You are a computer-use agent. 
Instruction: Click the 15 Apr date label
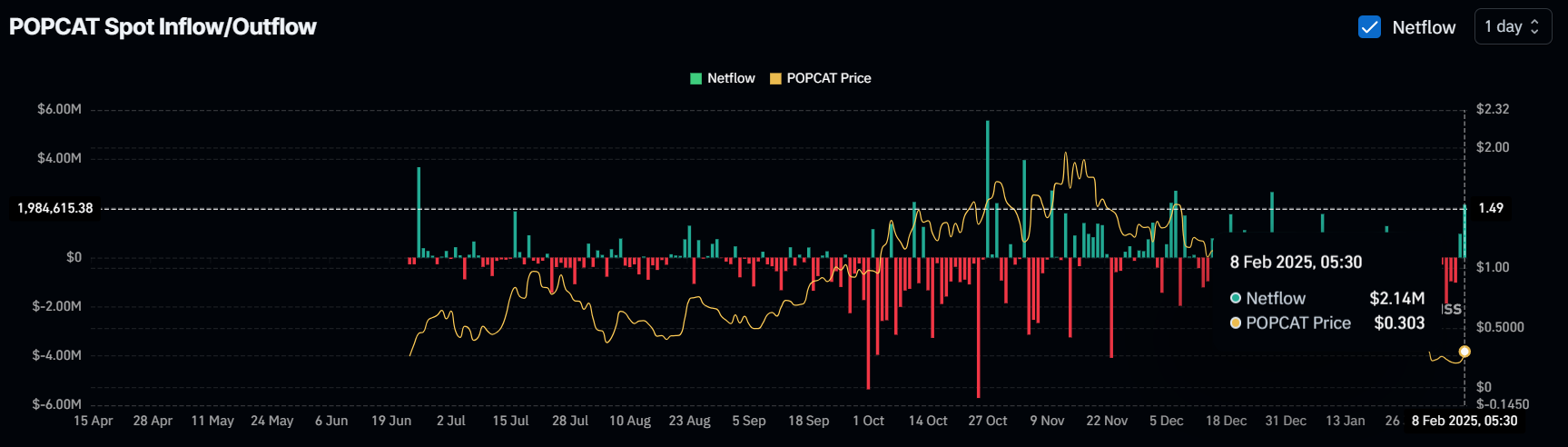94,421
